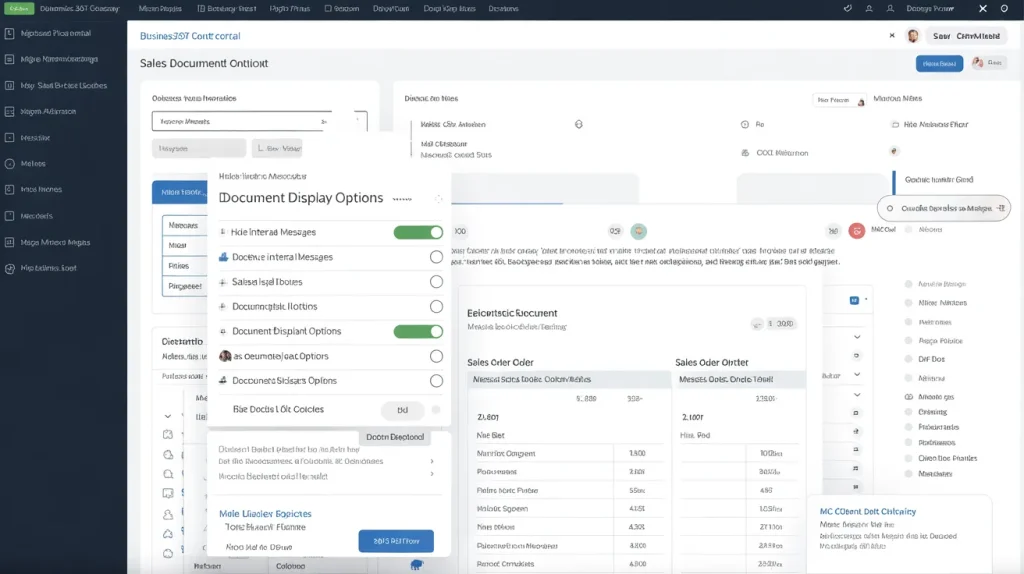
Task: Open the dropdown arrow beside the blue square icon
Action: [x=866, y=300]
